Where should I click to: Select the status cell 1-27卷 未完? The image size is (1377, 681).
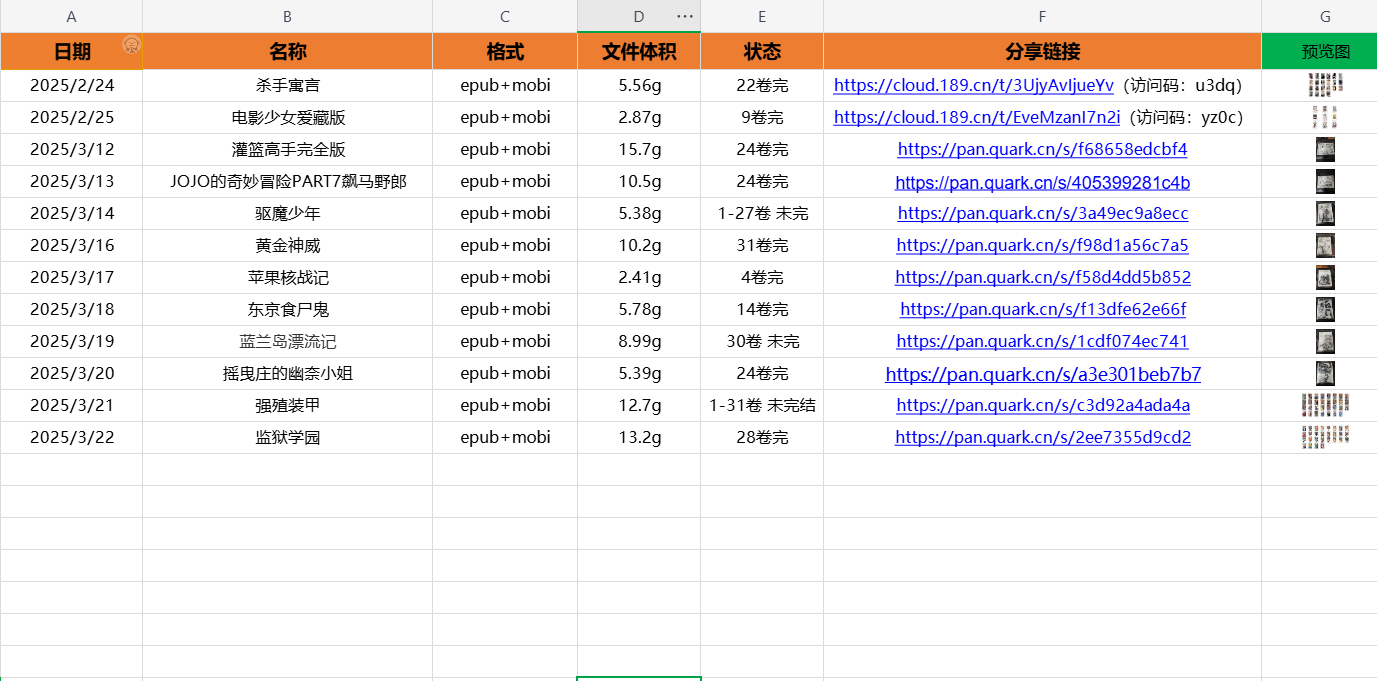pyautogui.click(x=762, y=214)
